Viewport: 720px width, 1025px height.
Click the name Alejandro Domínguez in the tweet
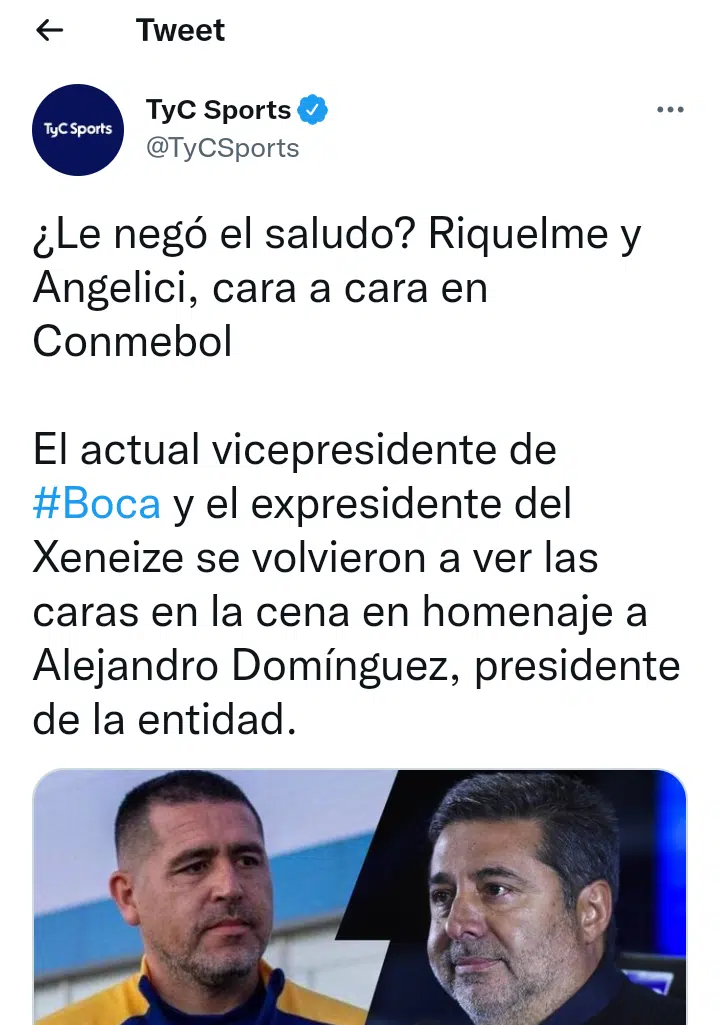tap(247, 667)
